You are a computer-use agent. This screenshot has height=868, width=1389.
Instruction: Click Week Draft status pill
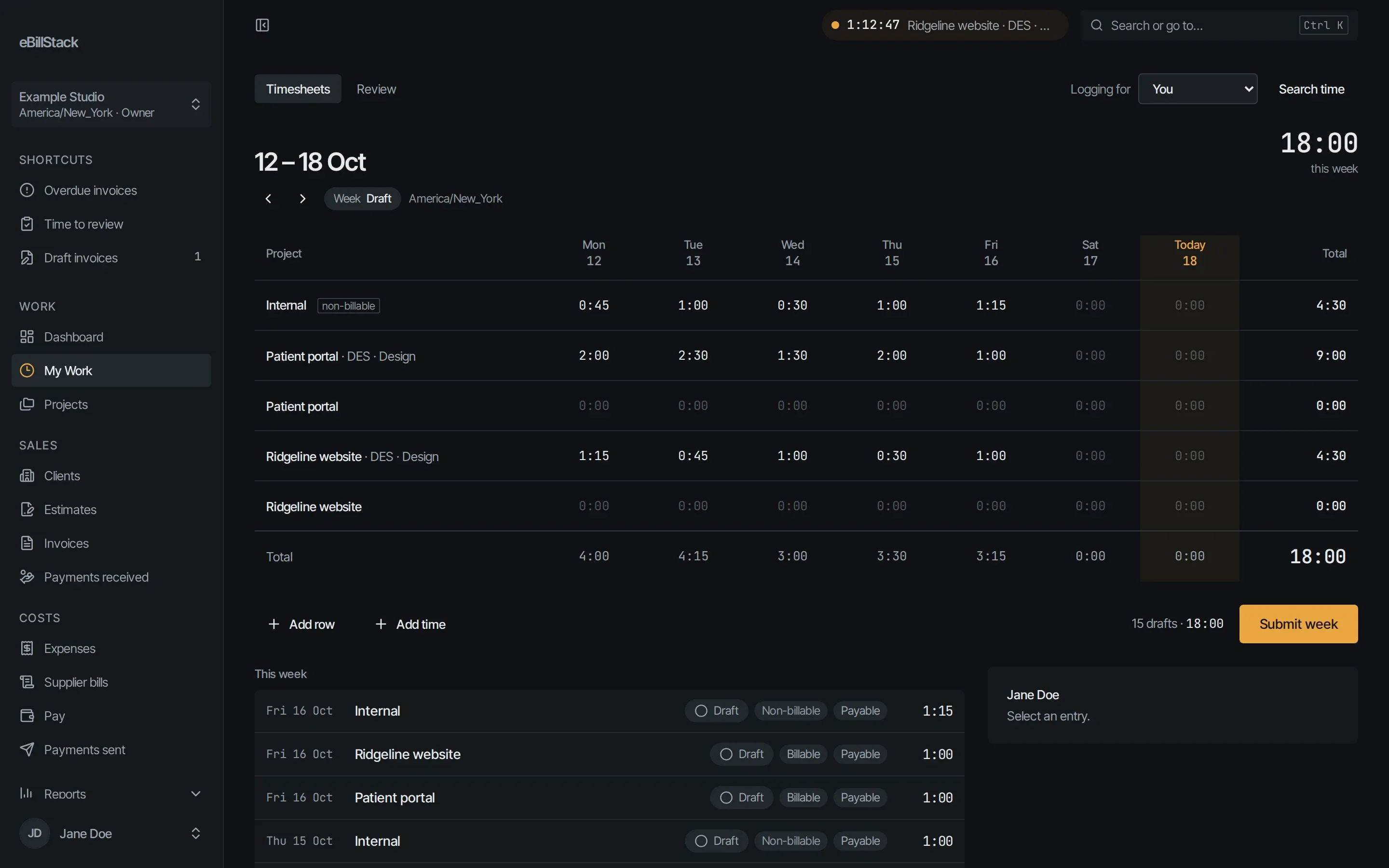click(x=362, y=199)
